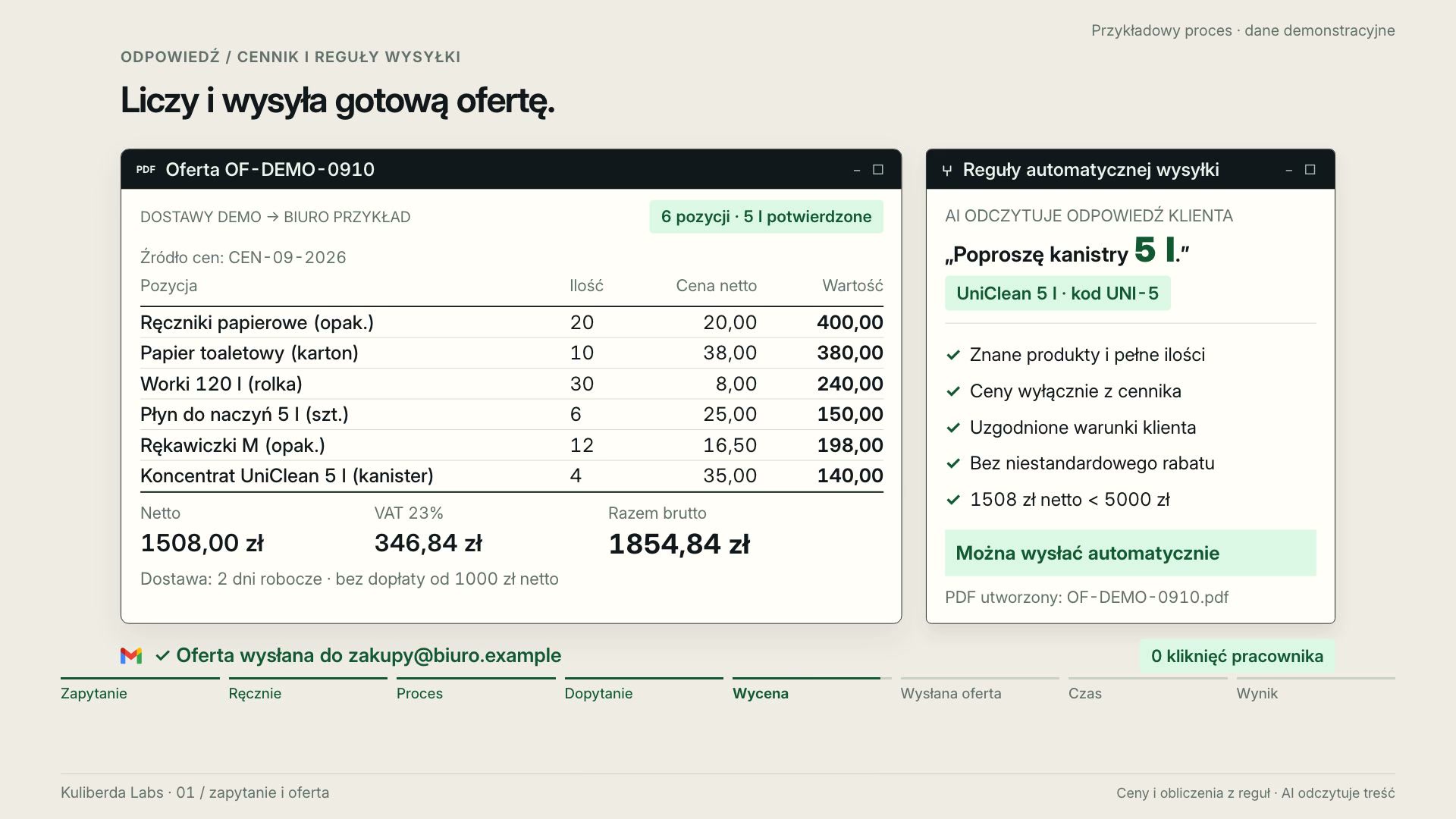Click the Gmail icon beside Oferta wysłana

click(131, 656)
